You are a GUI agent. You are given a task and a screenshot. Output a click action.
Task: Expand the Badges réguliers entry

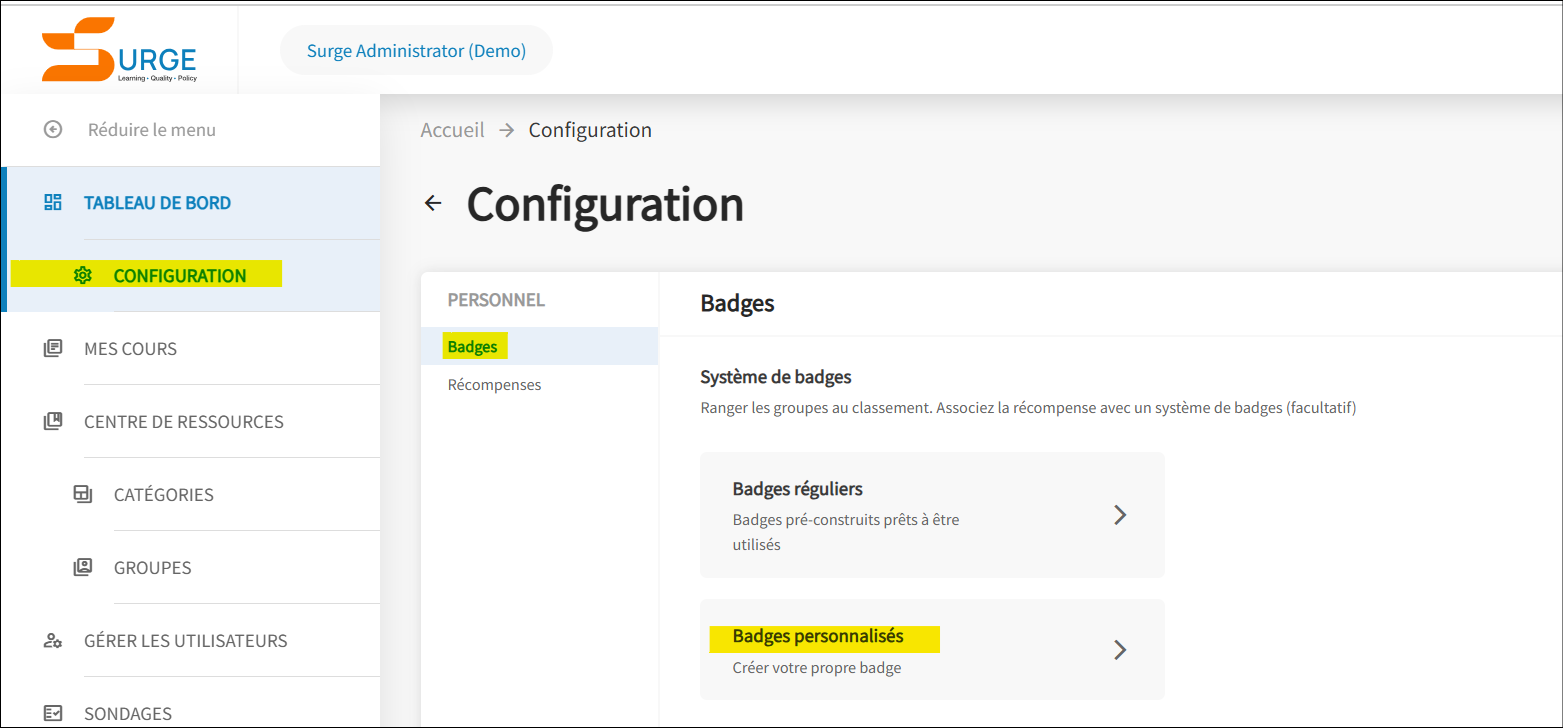tap(1120, 515)
